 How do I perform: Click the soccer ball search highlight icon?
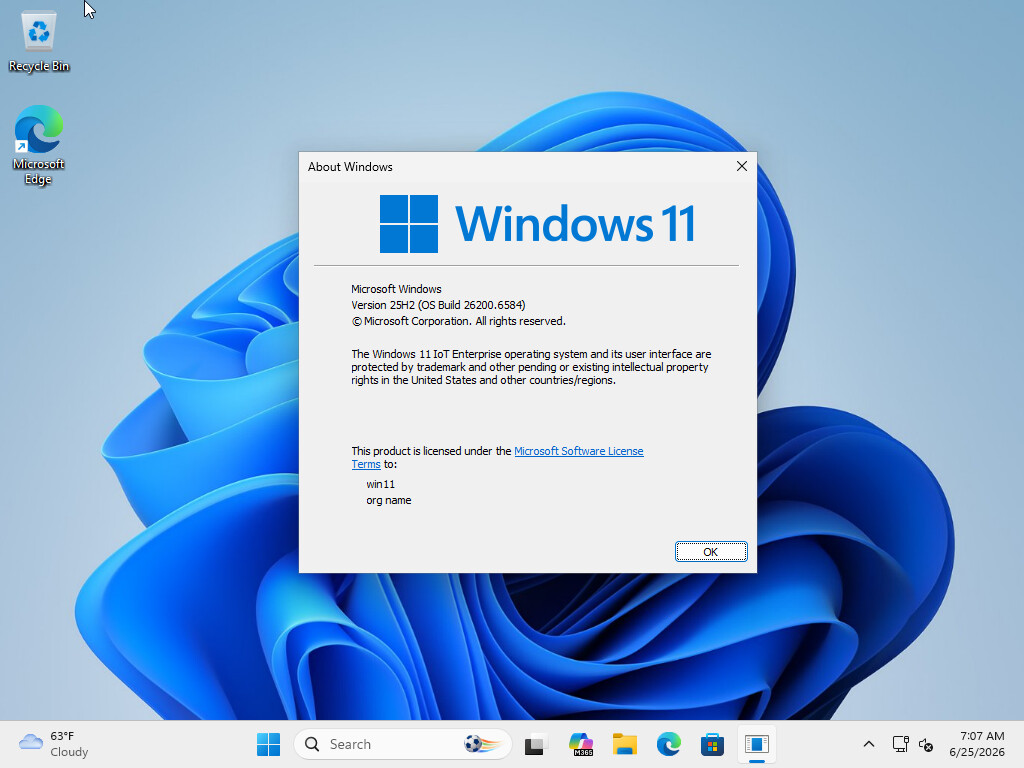[483, 744]
